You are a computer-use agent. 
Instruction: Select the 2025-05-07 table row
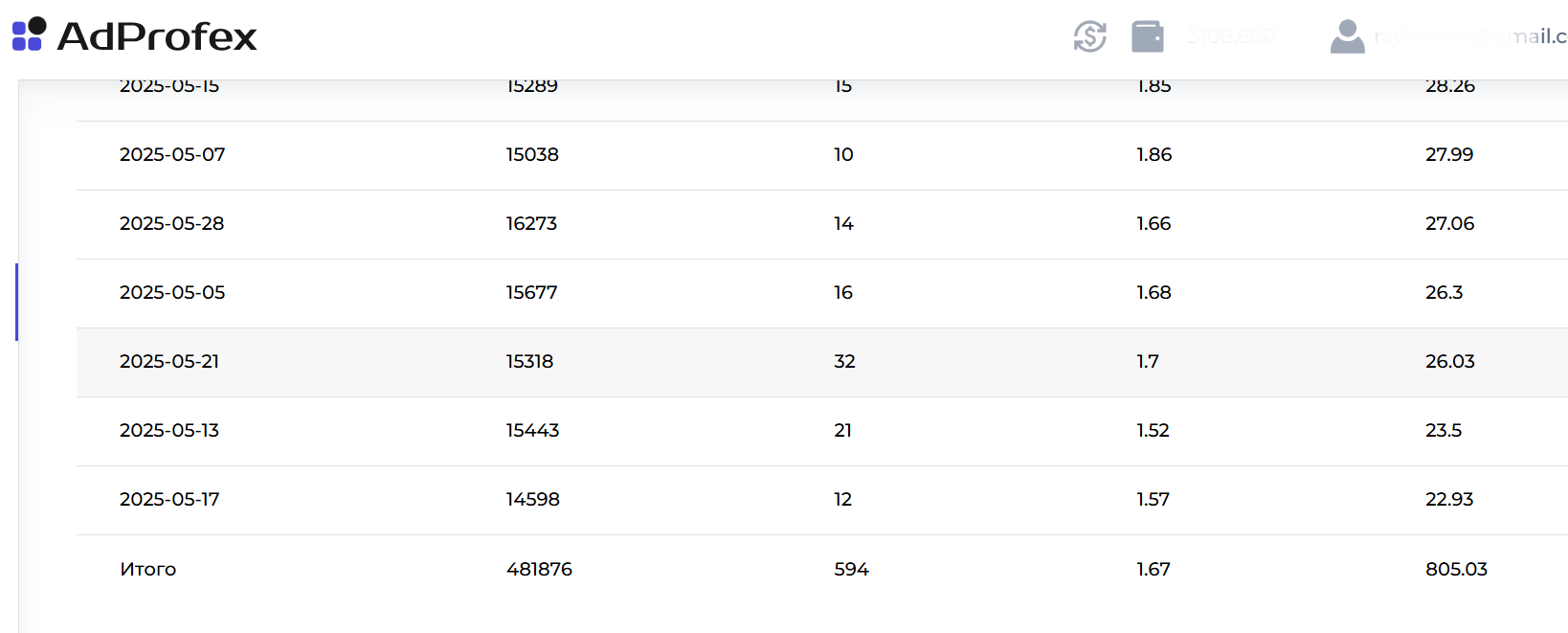822,155
